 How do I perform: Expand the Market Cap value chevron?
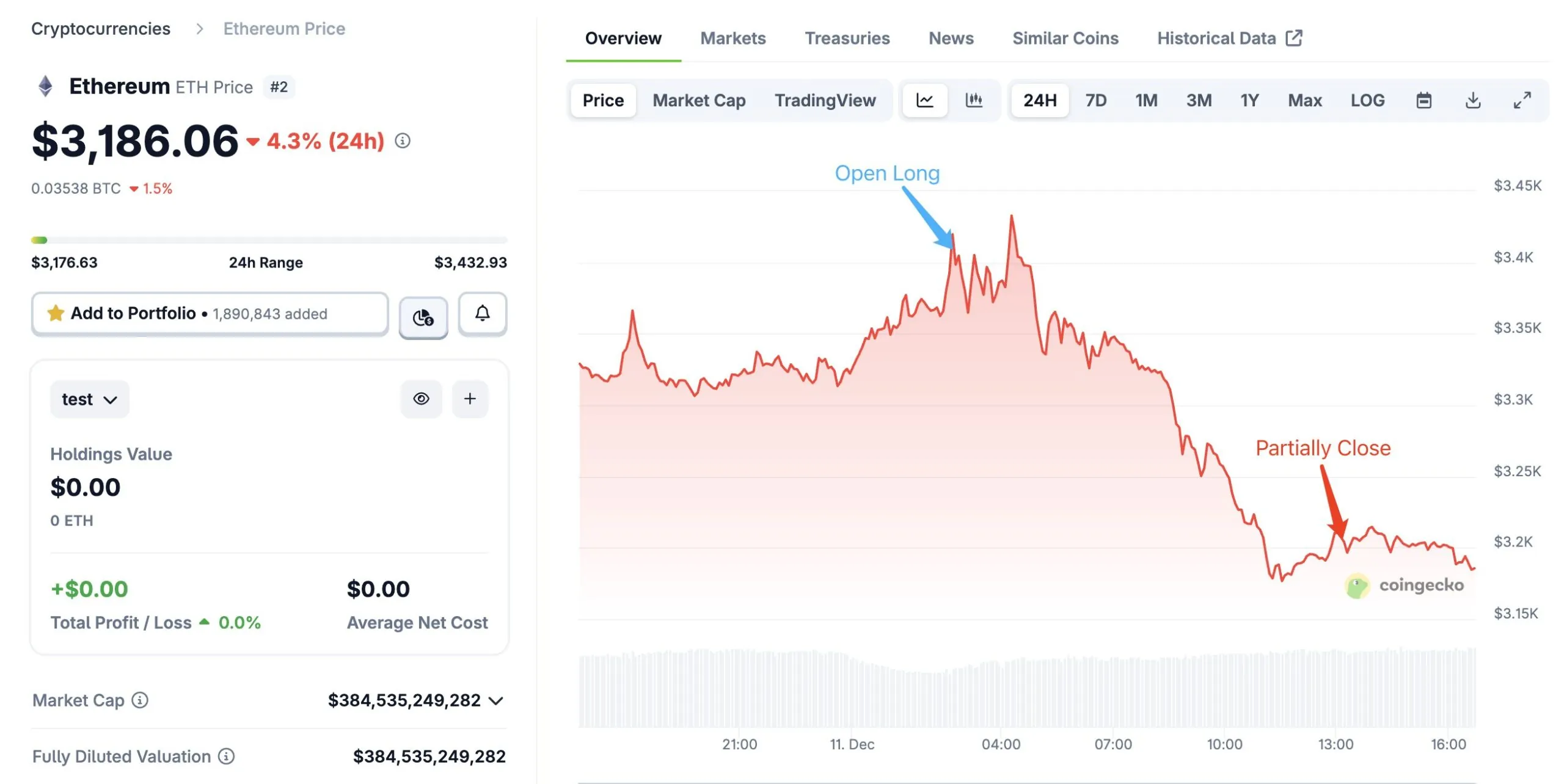click(497, 700)
